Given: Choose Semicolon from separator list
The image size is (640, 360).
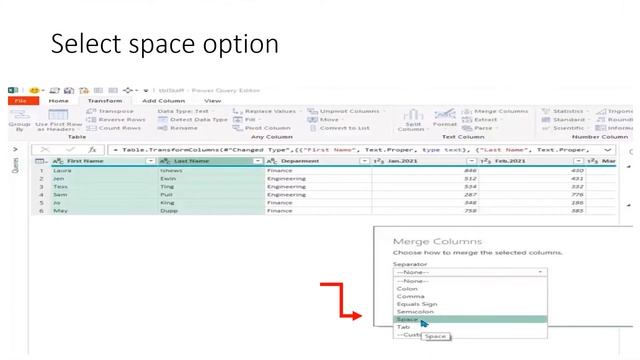Looking at the screenshot, I should pyautogui.click(x=470, y=312).
